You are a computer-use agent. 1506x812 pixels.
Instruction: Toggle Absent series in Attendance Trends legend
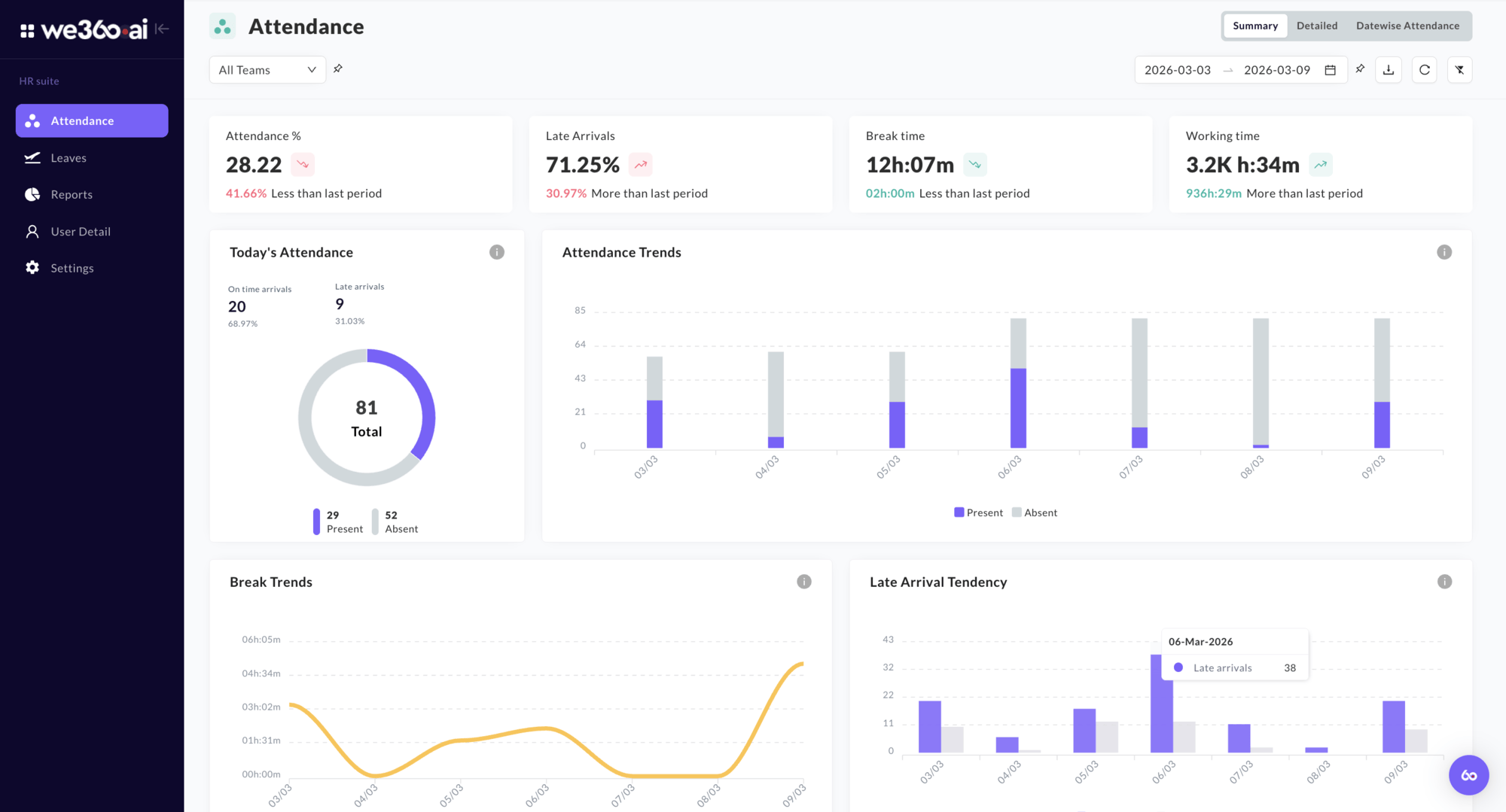(1035, 512)
